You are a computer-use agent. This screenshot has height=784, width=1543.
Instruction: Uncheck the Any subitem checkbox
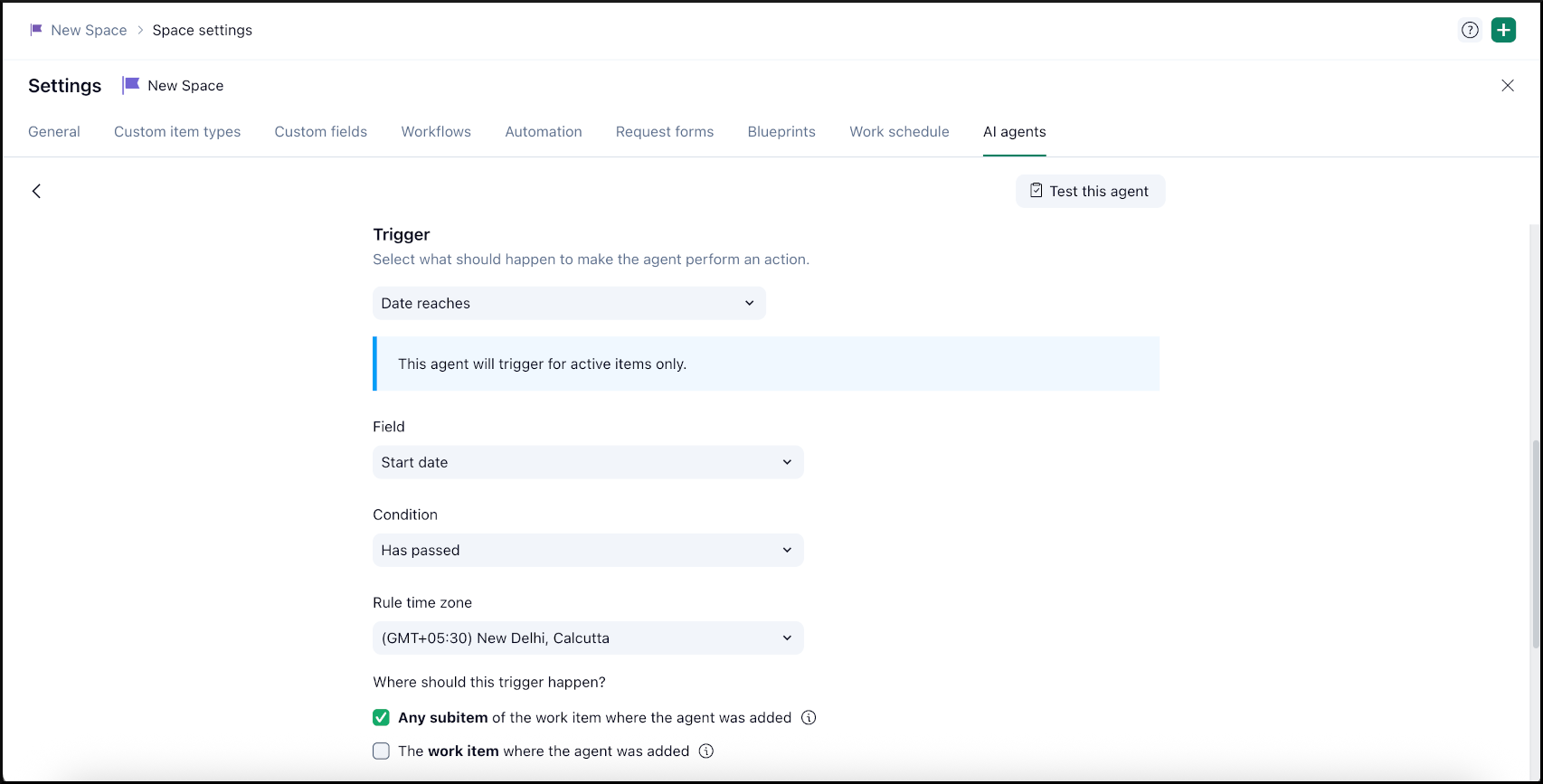(381, 717)
